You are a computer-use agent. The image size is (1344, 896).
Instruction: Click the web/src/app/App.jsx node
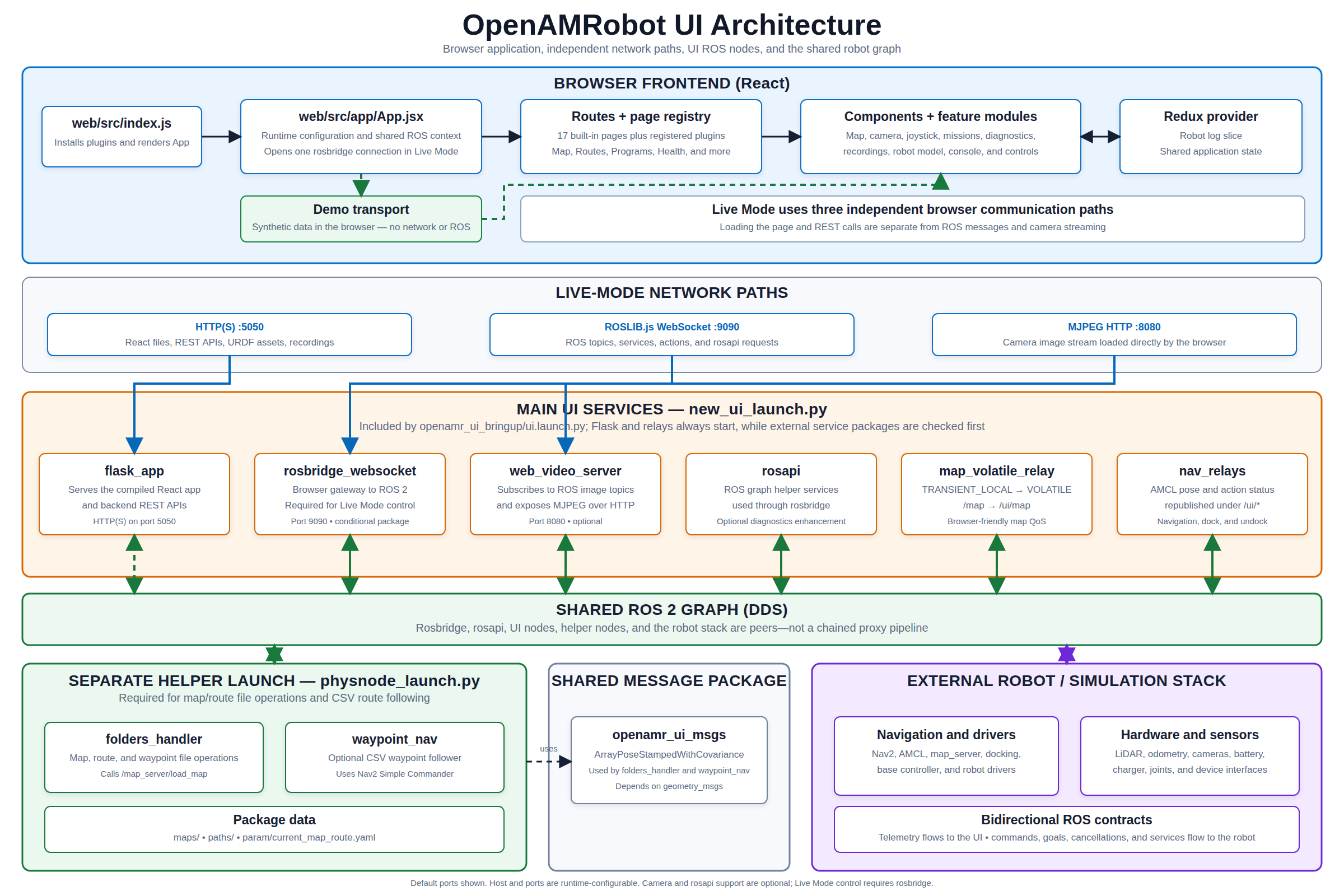point(361,137)
